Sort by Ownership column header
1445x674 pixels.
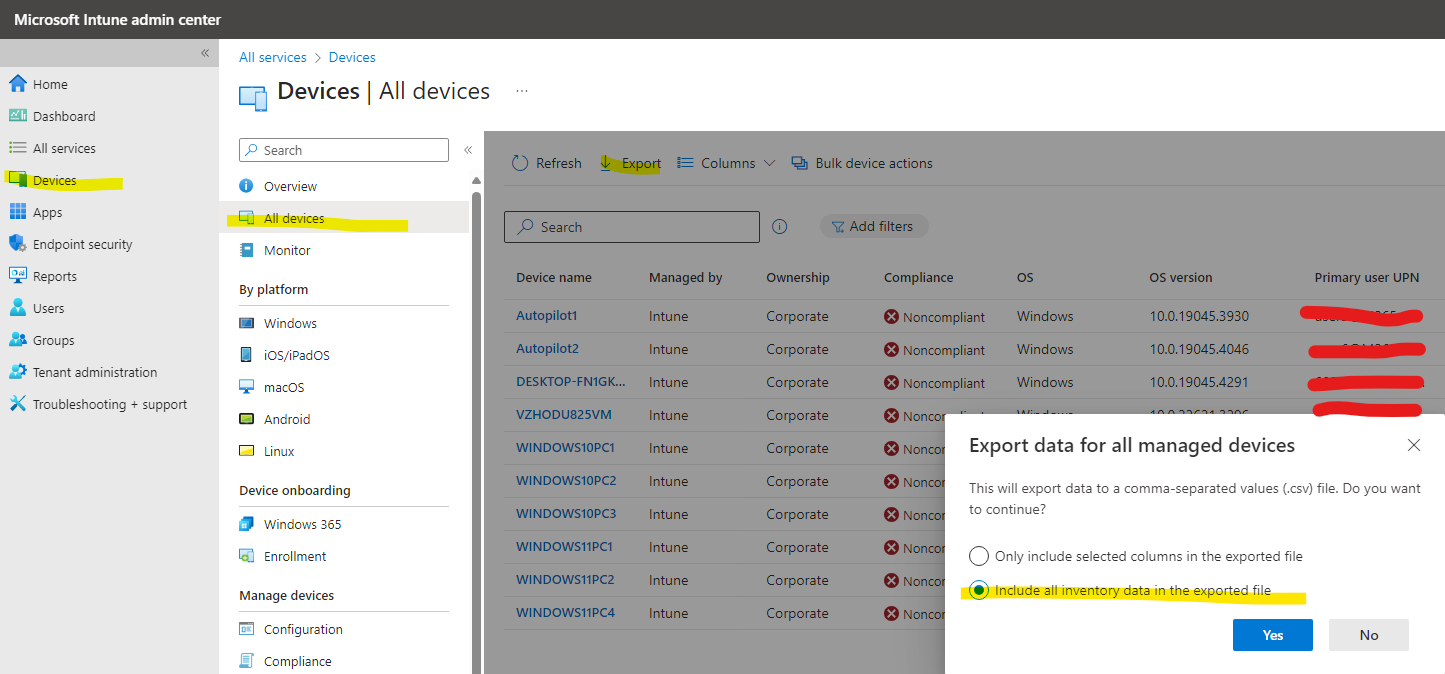click(x=798, y=278)
